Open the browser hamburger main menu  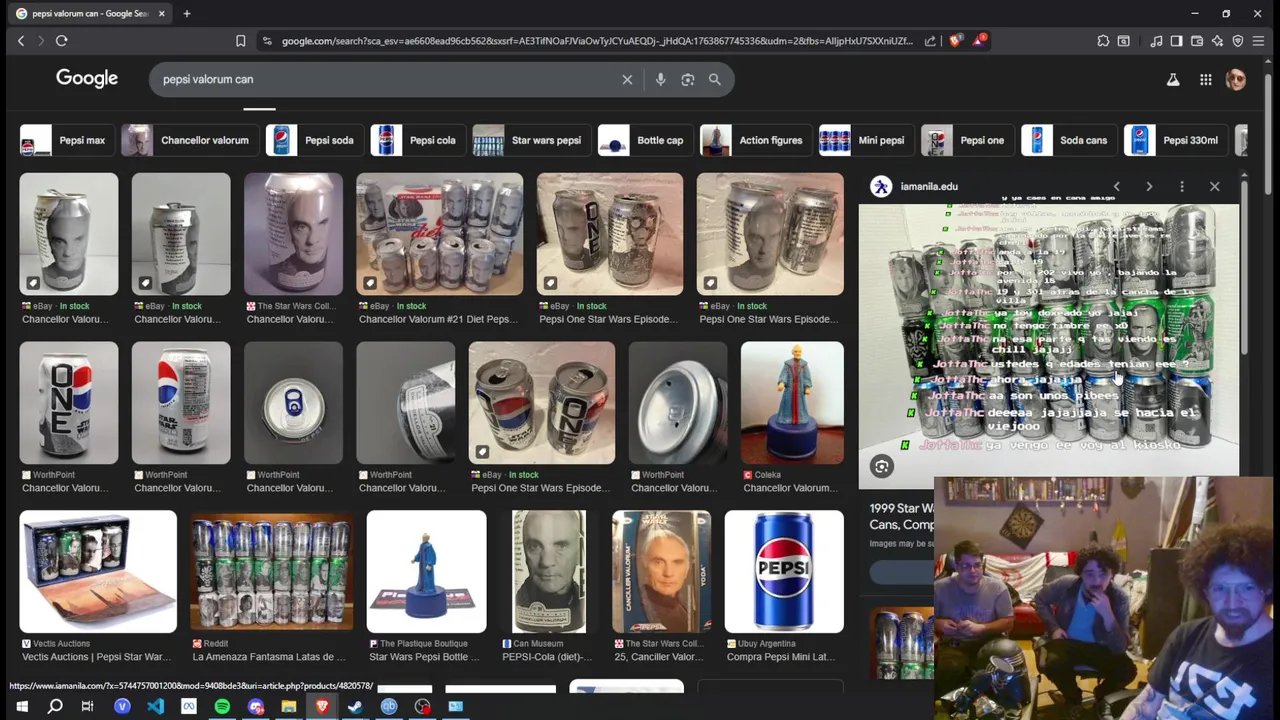tap(1258, 41)
